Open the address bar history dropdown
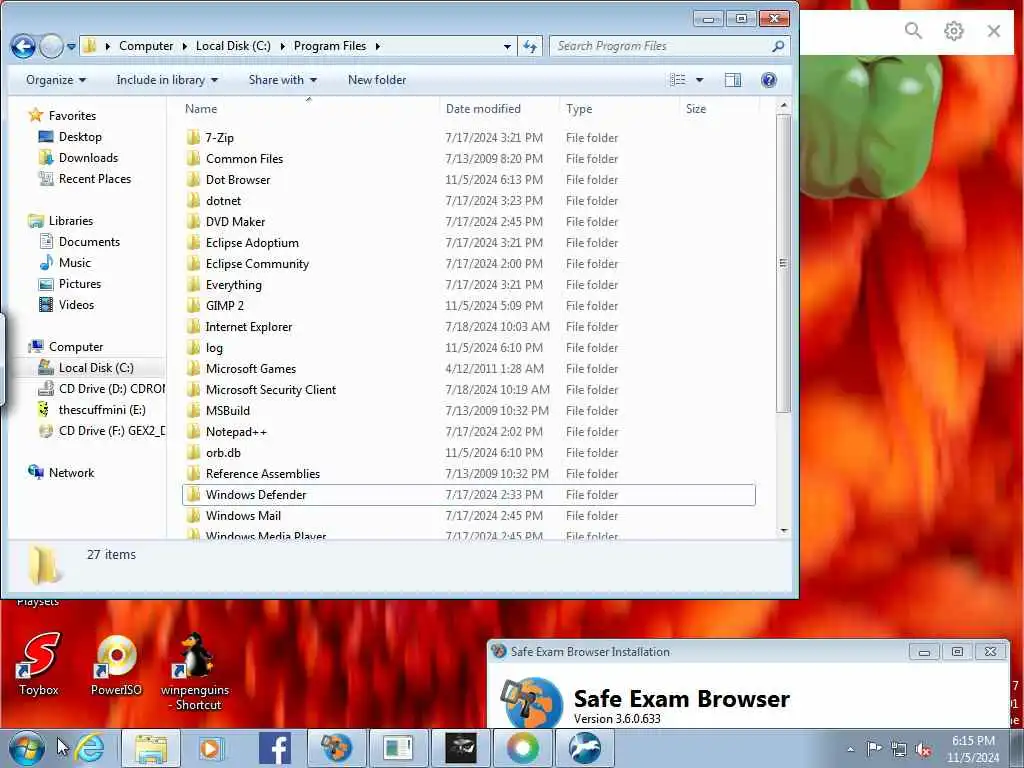This screenshot has height=768, width=1024. point(507,46)
